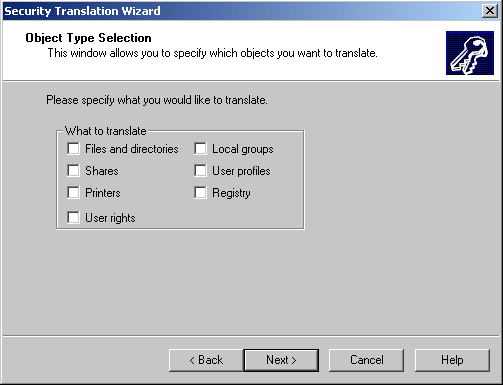This screenshot has height=385, width=503.
Task: Click the 'Please specify what you would like' text
Action: click(157, 100)
